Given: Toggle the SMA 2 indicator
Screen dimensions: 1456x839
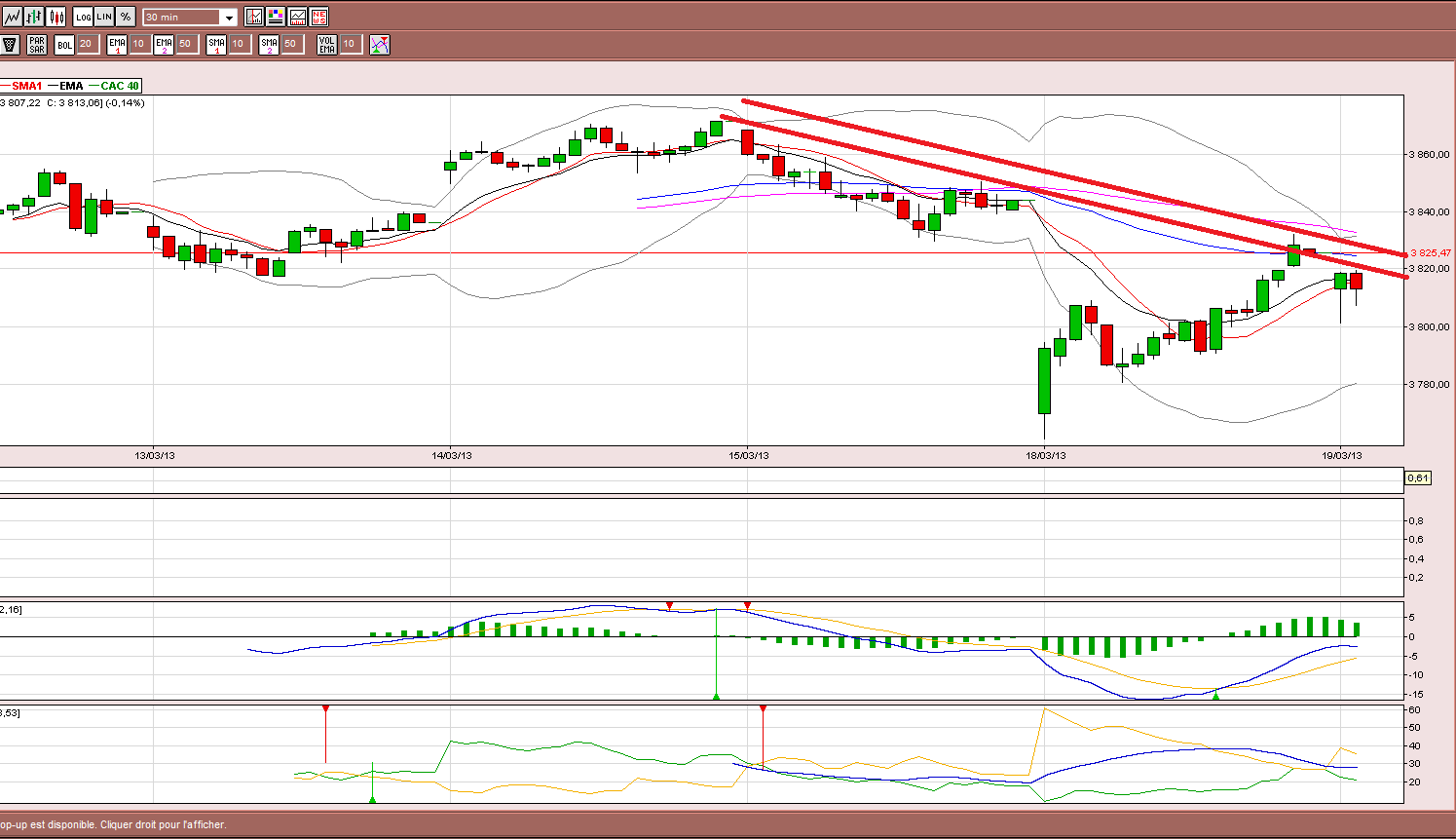Looking at the screenshot, I should 269,45.
